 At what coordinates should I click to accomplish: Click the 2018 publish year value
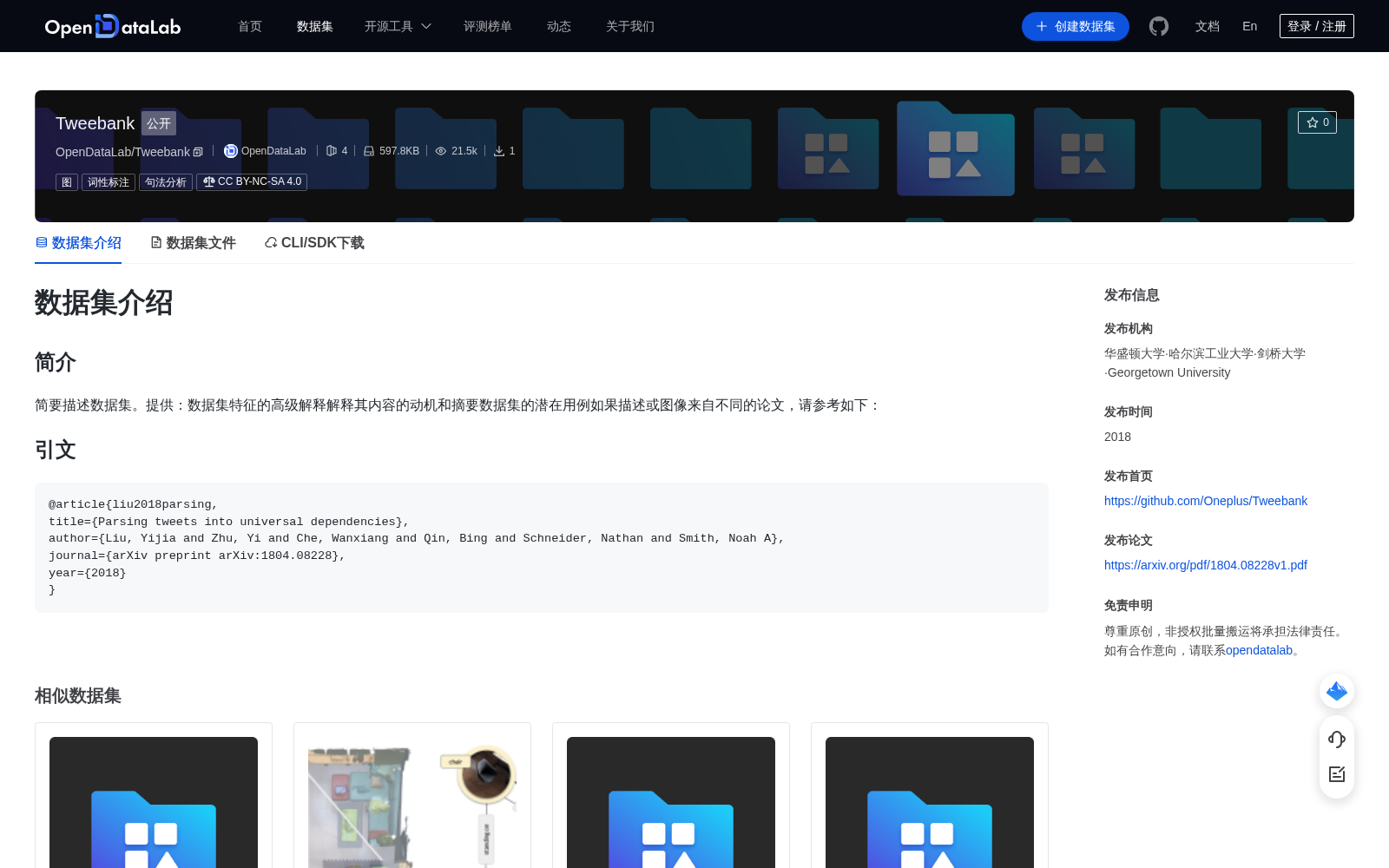tap(1117, 437)
